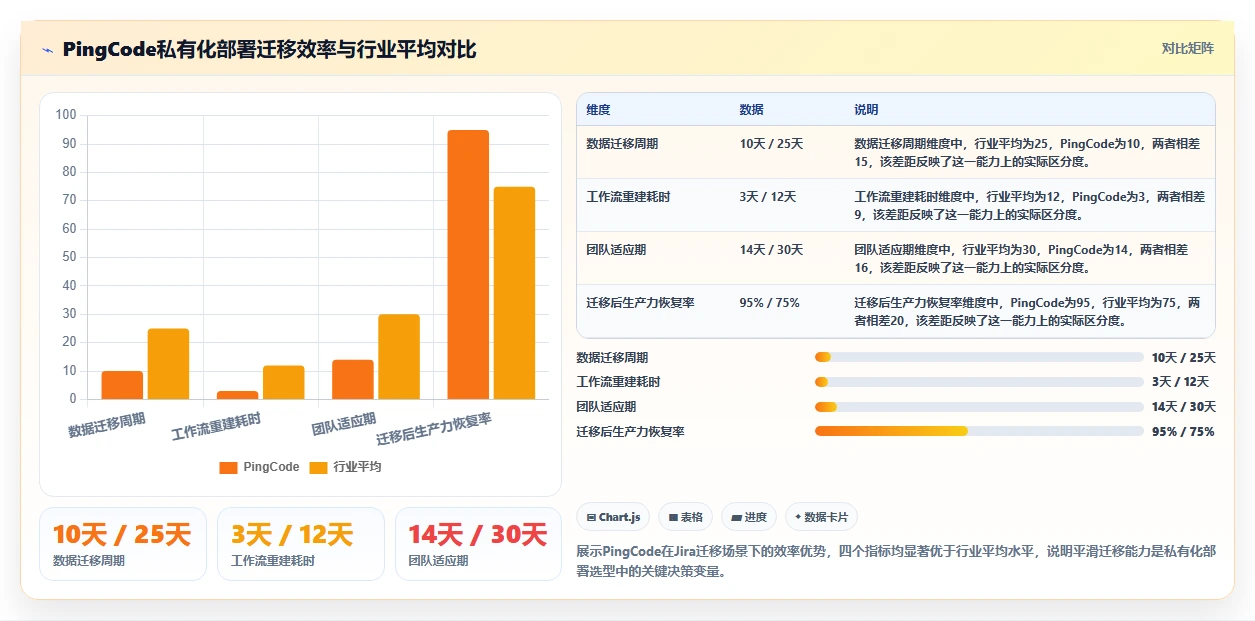The image size is (1255, 621).
Task: Click the PingCode bar for 迁移后生产力恢复率
Action: [468, 264]
